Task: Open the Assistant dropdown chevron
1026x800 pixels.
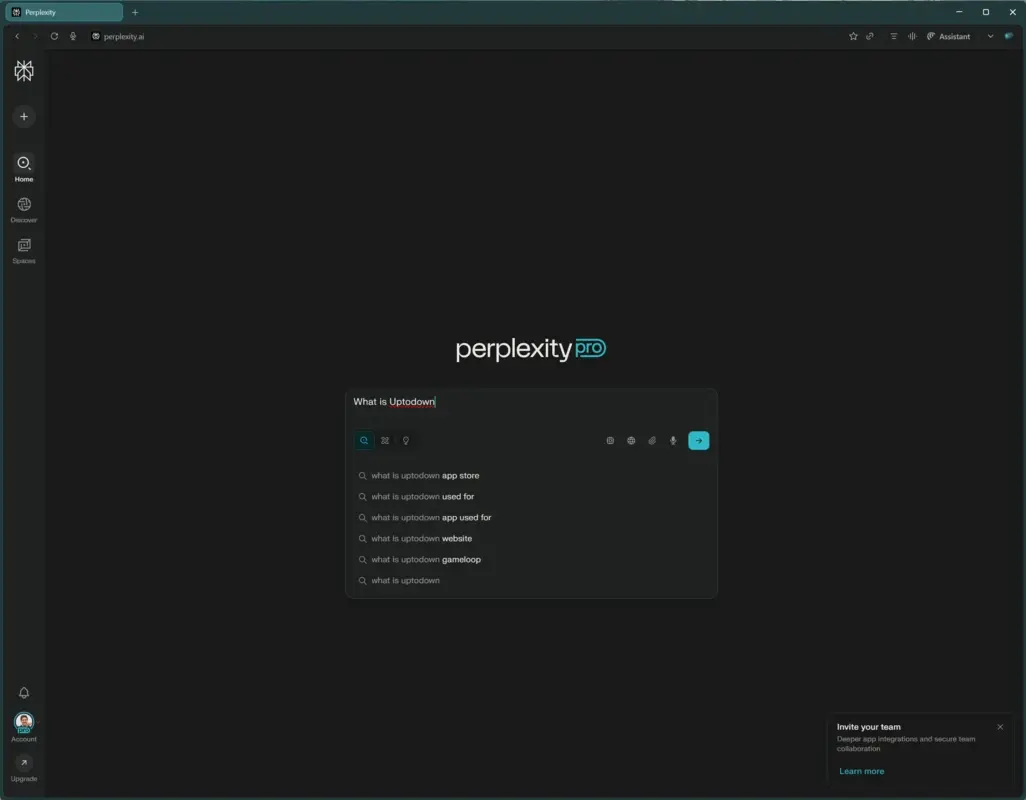Action: (990, 36)
